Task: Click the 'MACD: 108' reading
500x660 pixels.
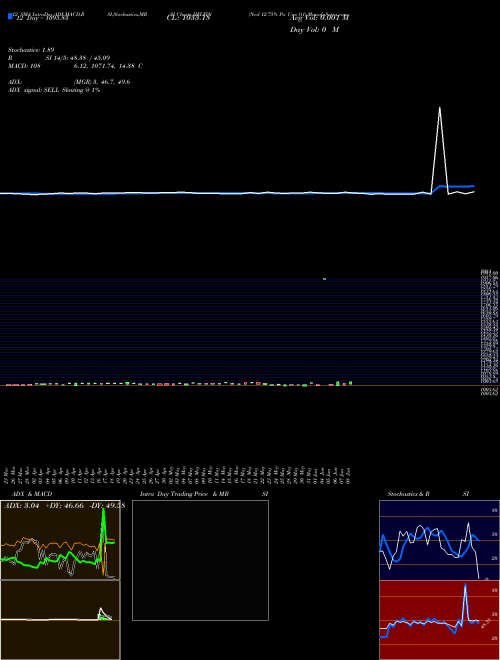Action: tap(24, 66)
